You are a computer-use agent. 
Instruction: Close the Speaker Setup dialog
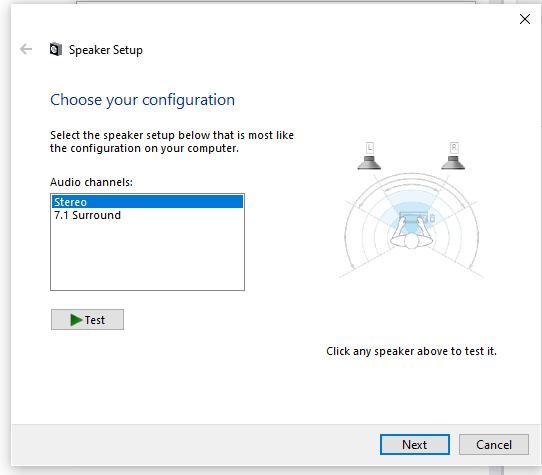(525, 19)
